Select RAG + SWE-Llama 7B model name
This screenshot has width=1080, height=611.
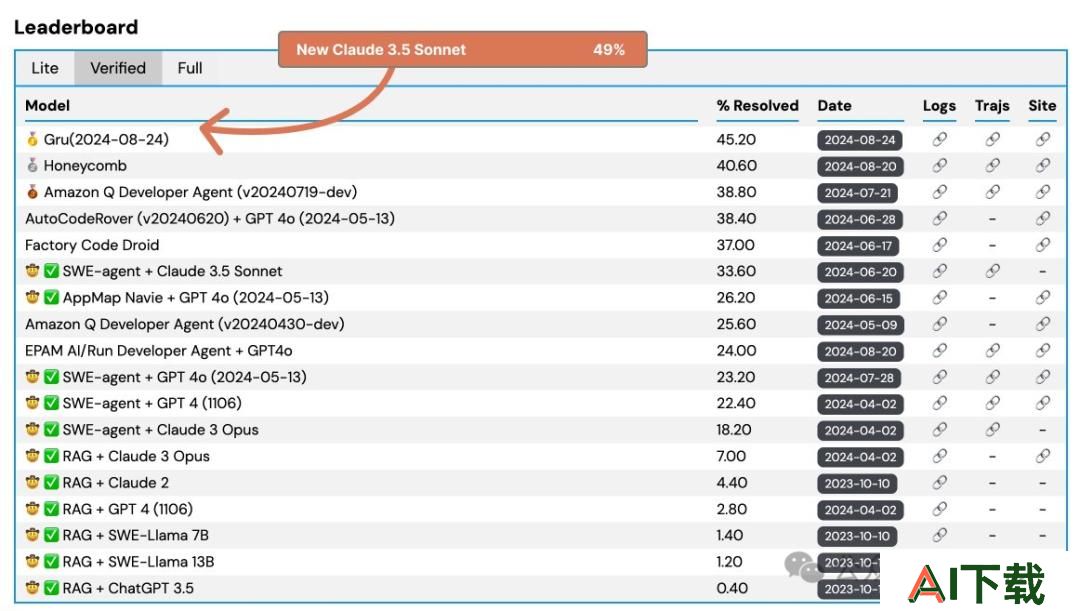(136, 536)
